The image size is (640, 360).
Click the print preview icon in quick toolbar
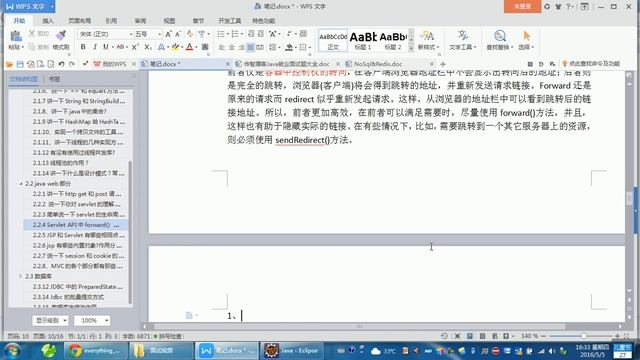pos(51,64)
